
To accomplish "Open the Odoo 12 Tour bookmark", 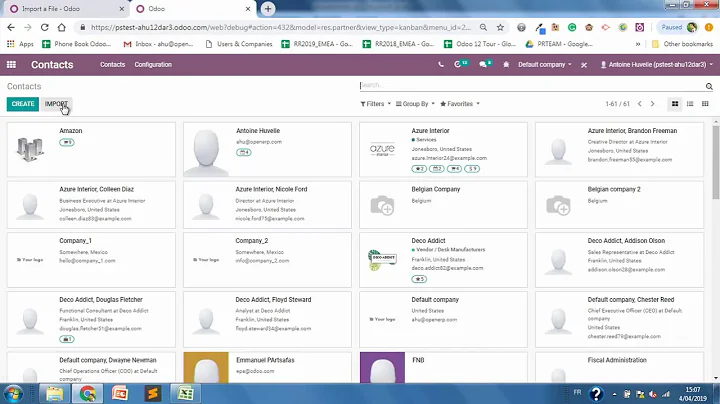I will (480, 44).
